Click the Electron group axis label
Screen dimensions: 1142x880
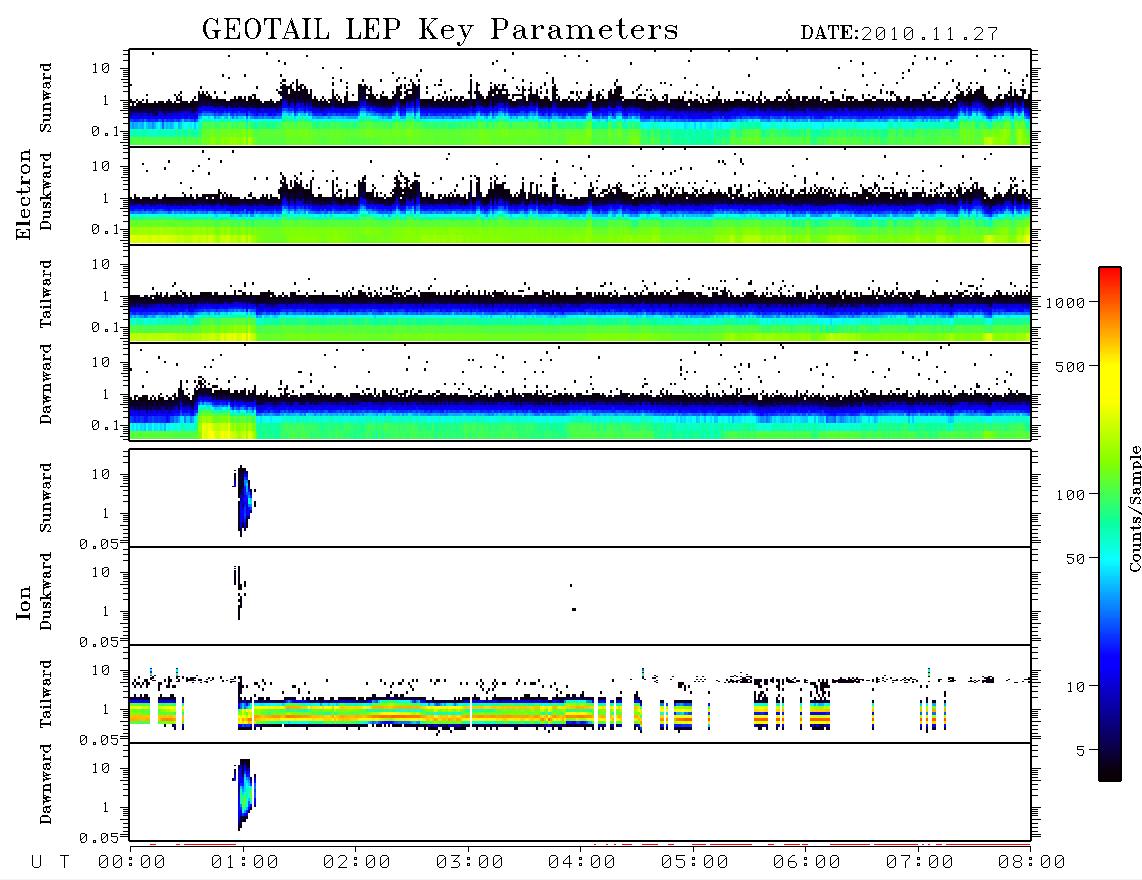(x=24, y=195)
